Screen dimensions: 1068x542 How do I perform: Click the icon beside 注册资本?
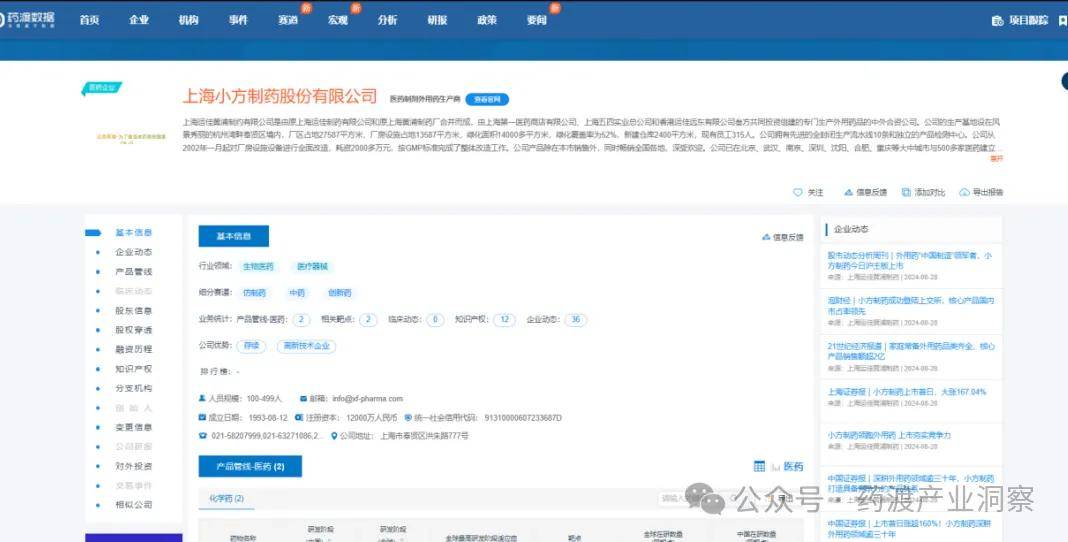click(x=298, y=417)
